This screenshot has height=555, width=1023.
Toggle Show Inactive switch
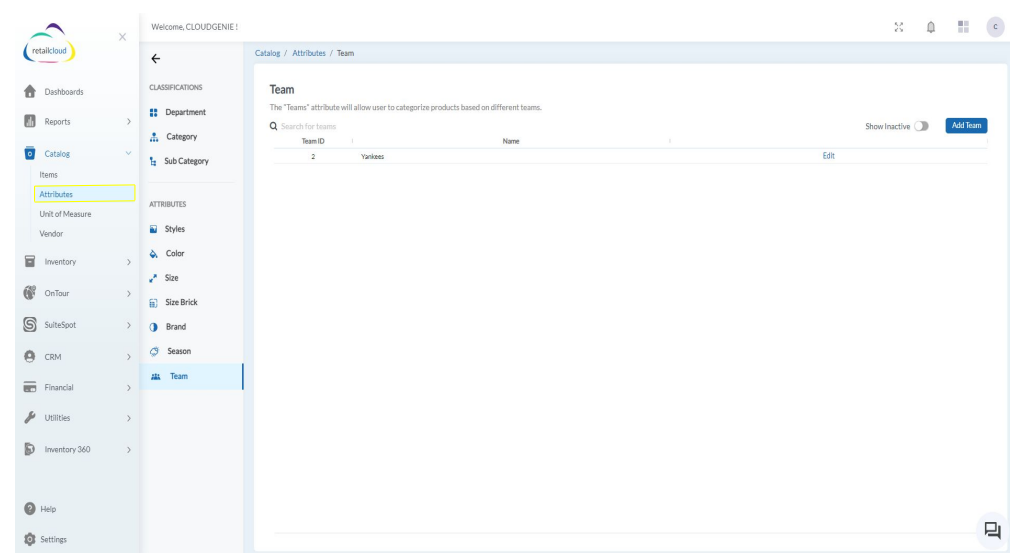921,126
